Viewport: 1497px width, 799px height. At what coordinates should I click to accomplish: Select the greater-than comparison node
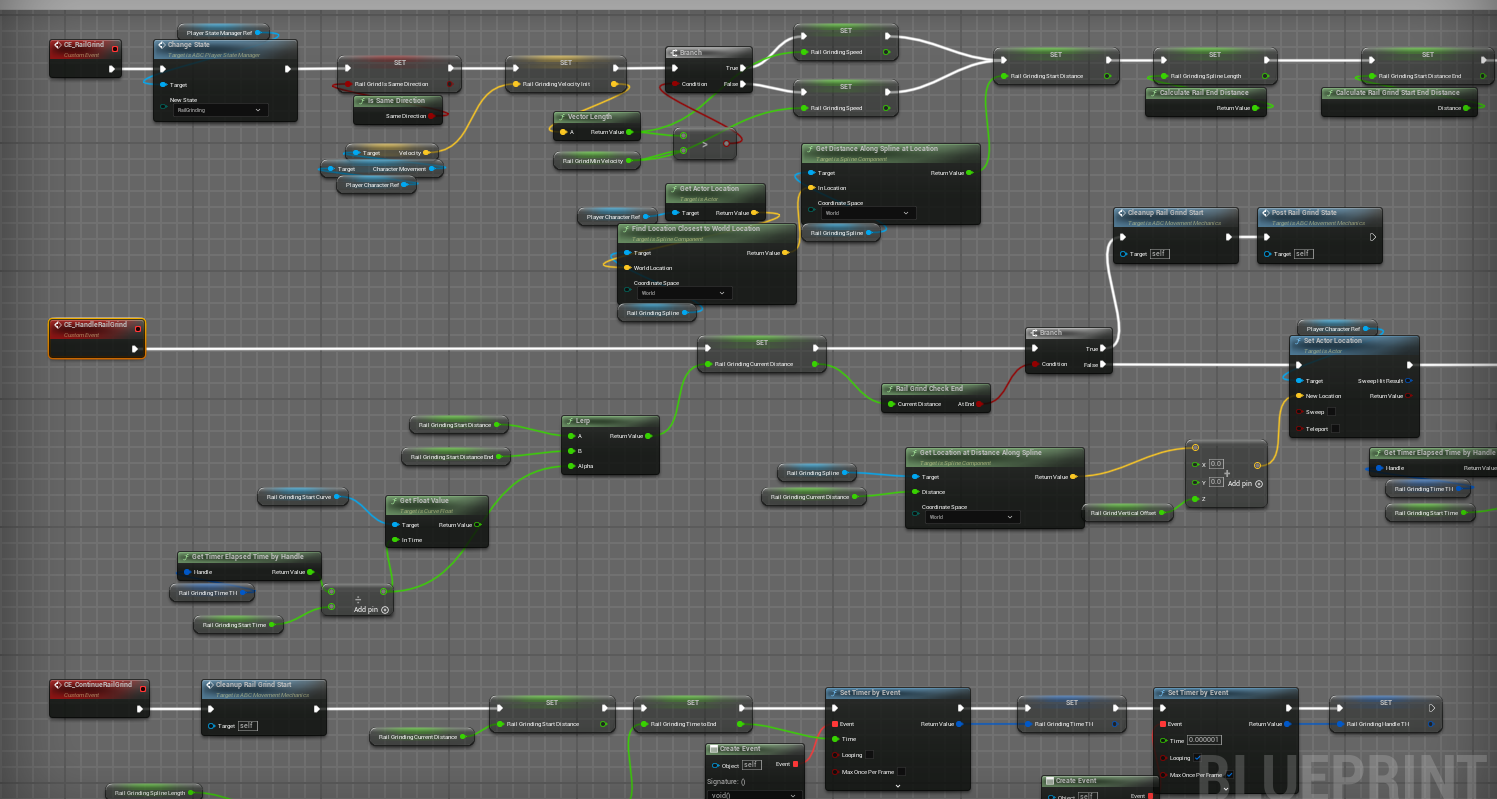point(705,144)
